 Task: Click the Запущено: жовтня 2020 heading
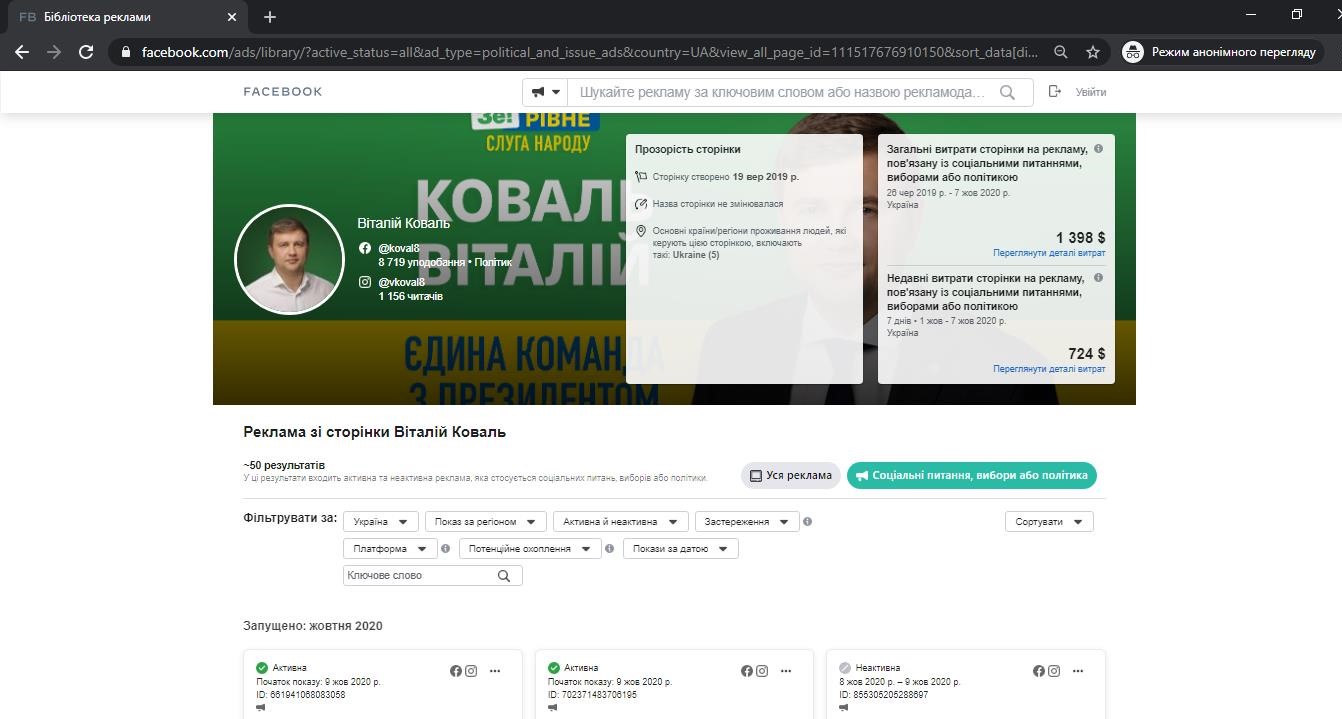(313, 626)
